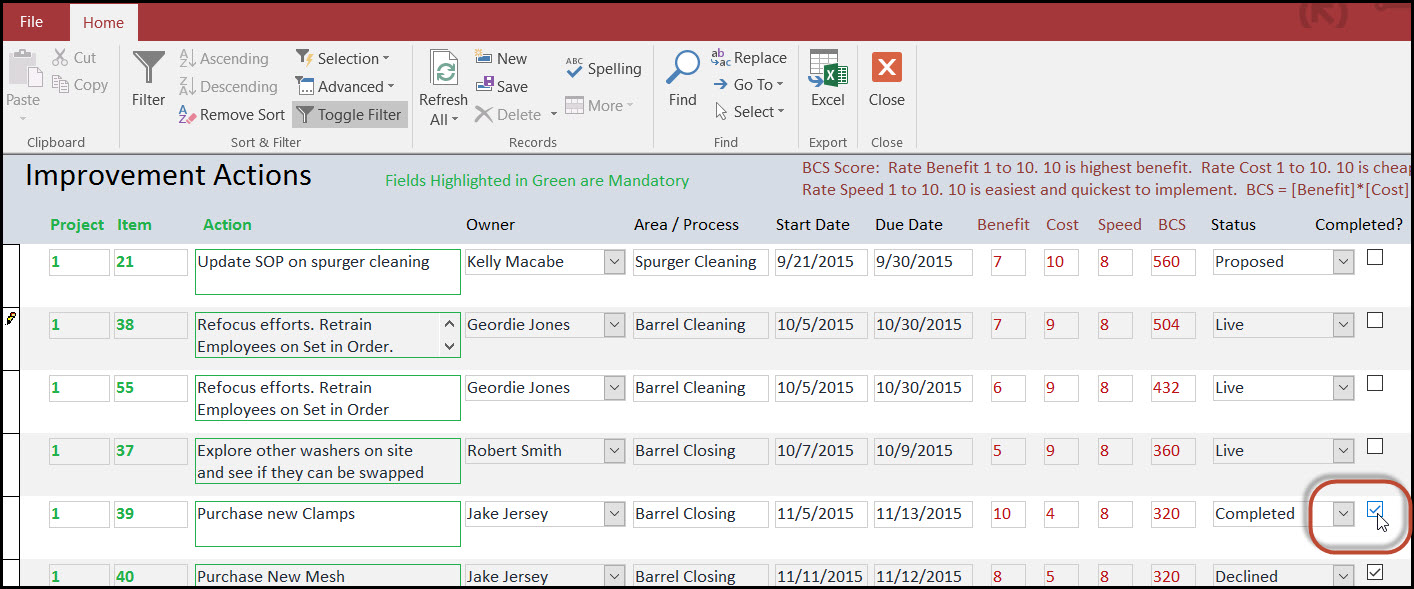Open Owner dropdown for Kelly Macabe
This screenshot has width=1414, height=589.
click(x=614, y=262)
